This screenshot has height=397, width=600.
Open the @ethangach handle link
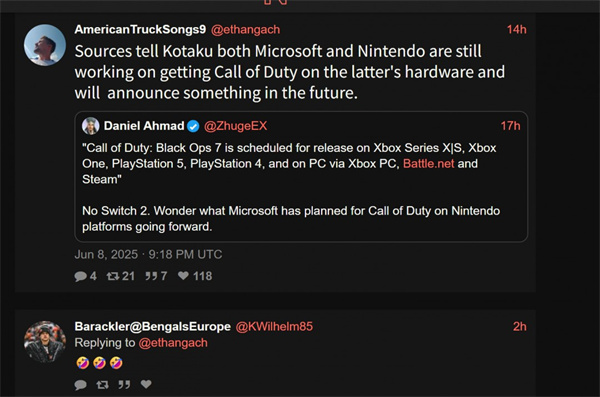[245, 29]
